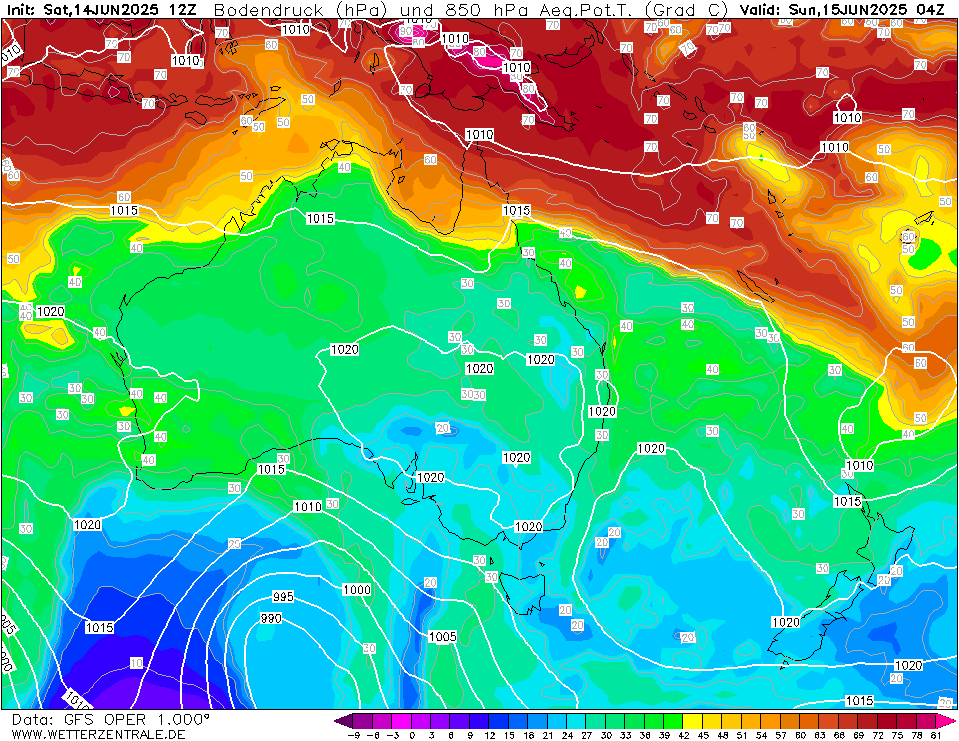
Task: Click the dark purple left arrow of color scale
Action: pyautogui.click(x=344, y=721)
